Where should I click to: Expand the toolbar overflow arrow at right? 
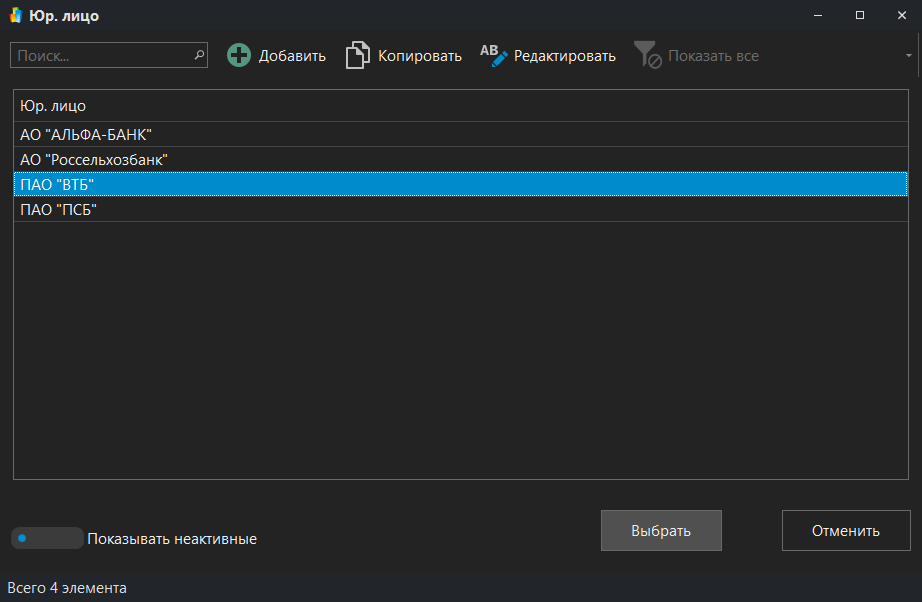[x=909, y=56]
